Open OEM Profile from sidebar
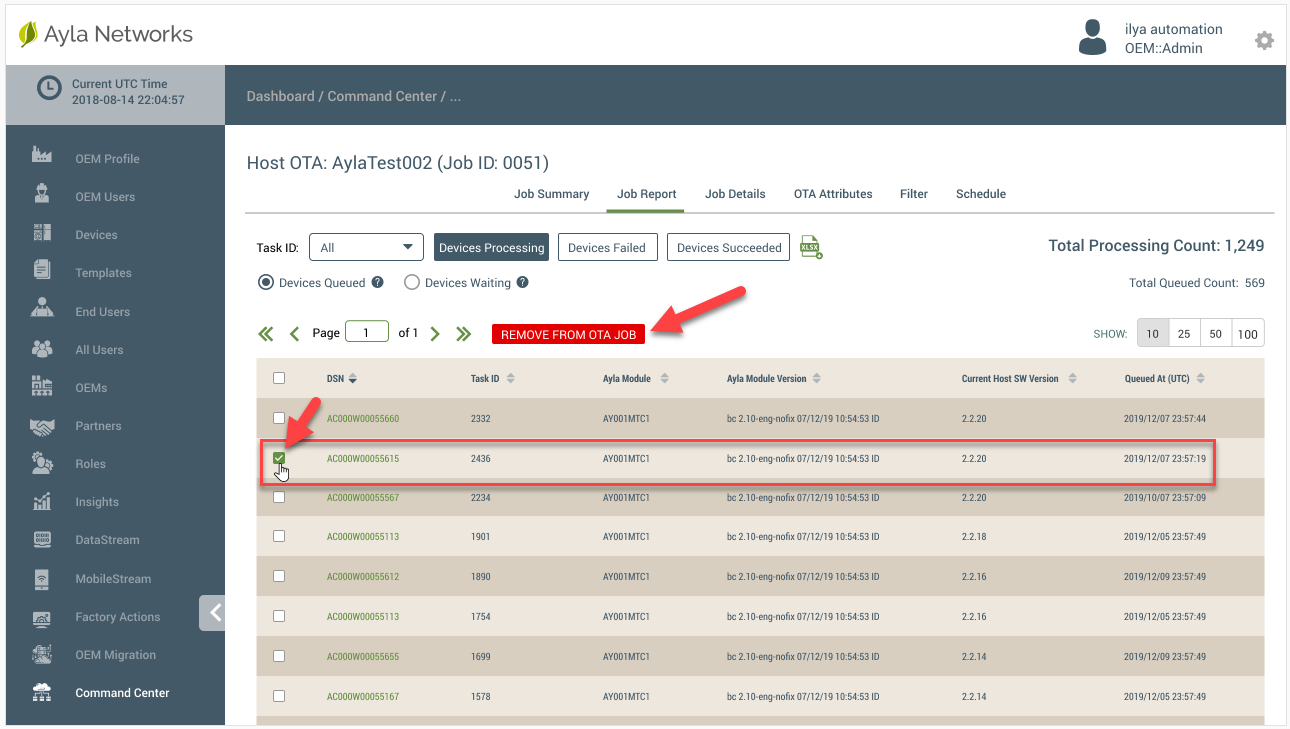 (107, 159)
